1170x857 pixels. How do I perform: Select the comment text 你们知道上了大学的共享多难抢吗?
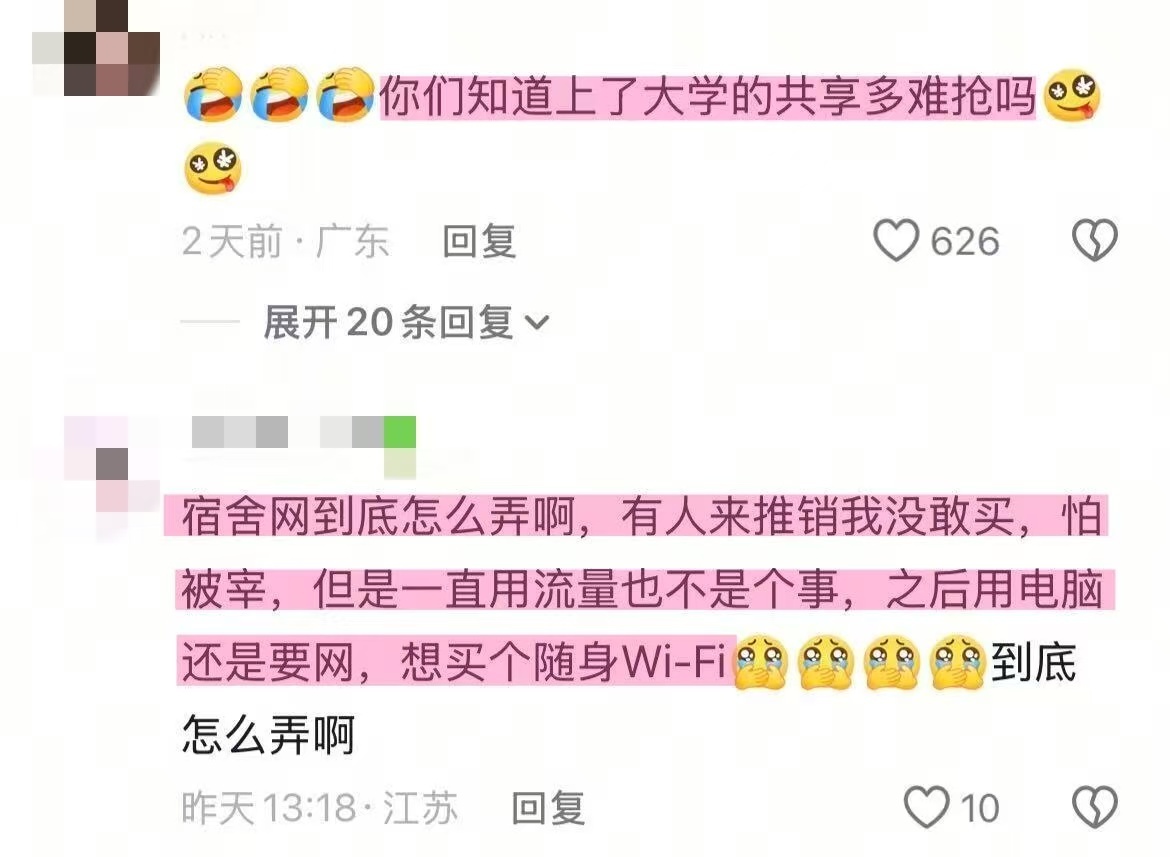tap(707, 98)
